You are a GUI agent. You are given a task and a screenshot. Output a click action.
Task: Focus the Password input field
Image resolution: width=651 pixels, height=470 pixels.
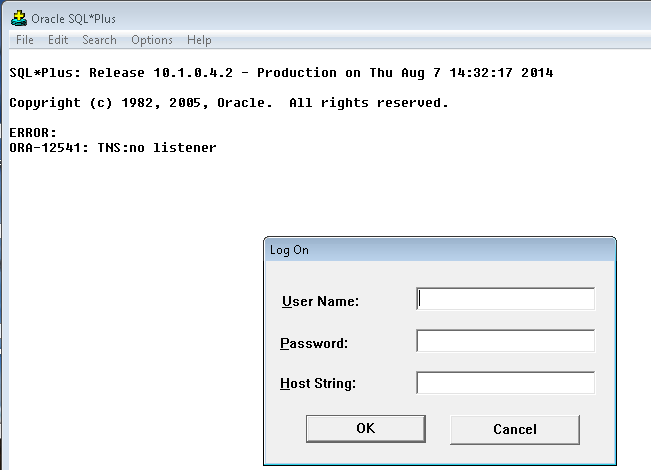pyautogui.click(x=505, y=341)
